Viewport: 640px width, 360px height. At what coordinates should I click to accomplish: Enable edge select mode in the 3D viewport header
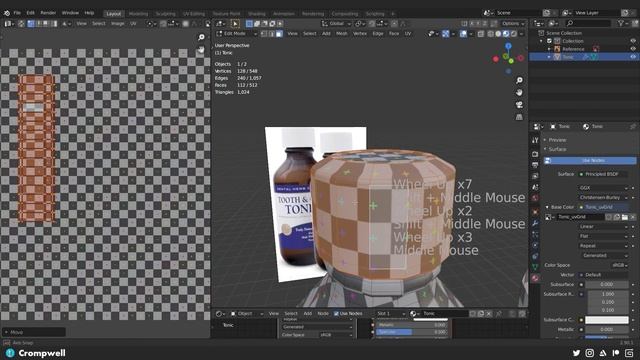pos(271,34)
